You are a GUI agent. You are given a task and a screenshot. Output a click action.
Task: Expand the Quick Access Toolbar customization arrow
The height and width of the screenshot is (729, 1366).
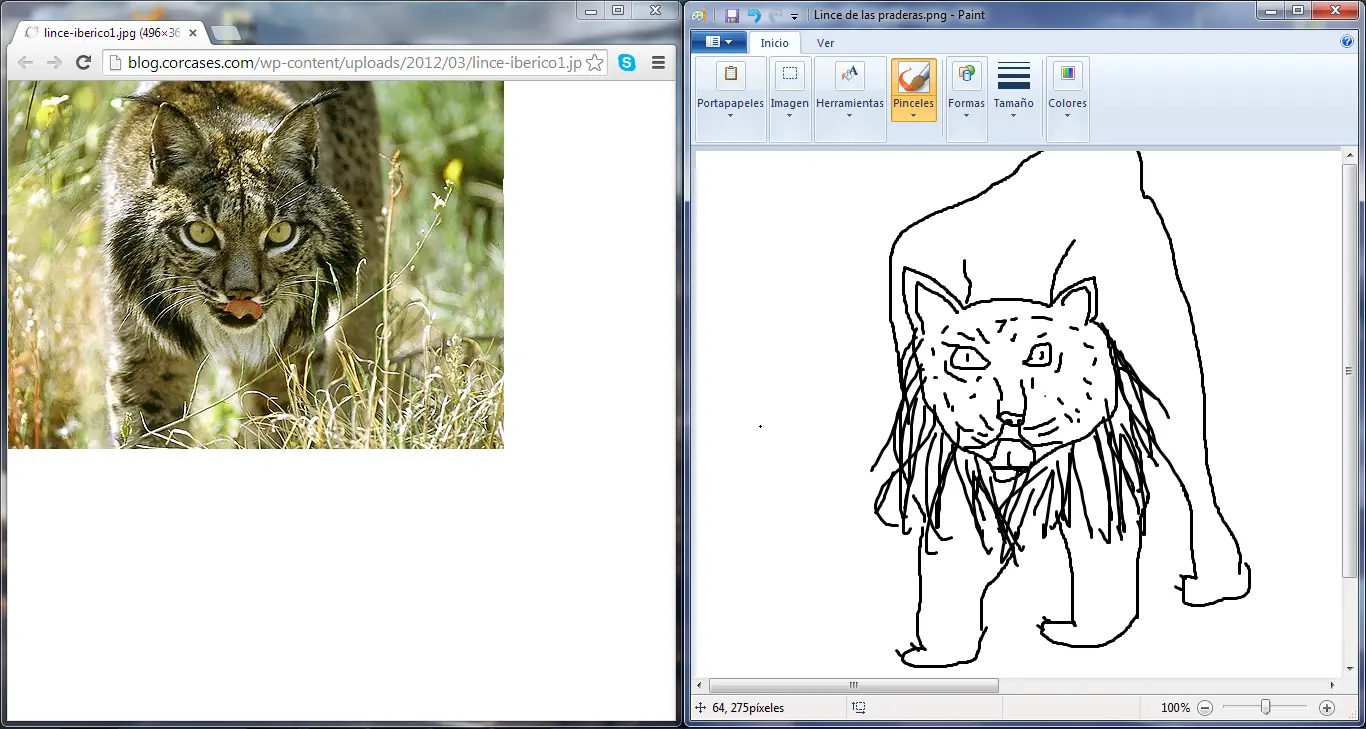click(x=795, y=14)
